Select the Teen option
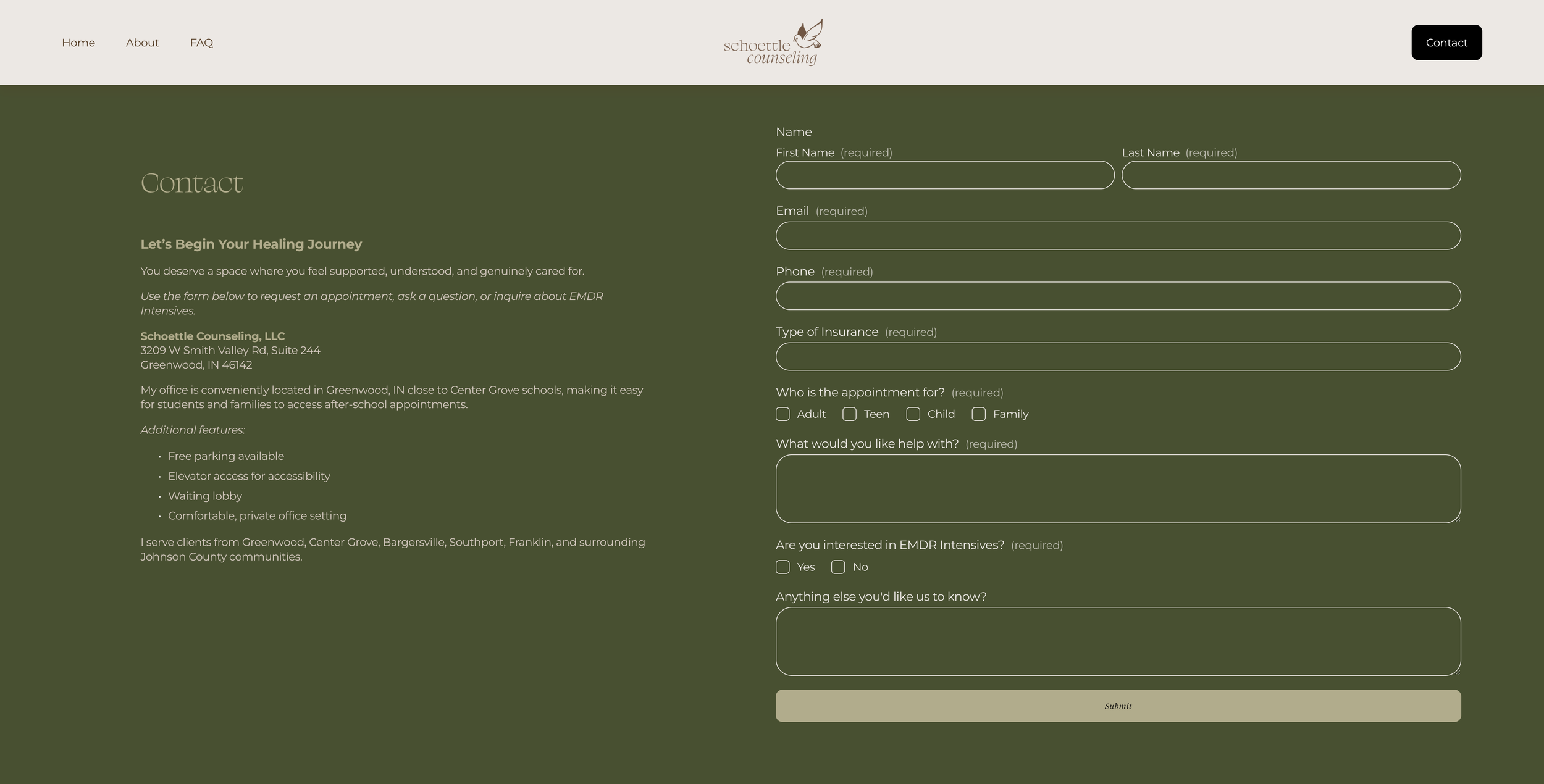The height and width of the screenshot is (784, 1544). click(850, 414)
